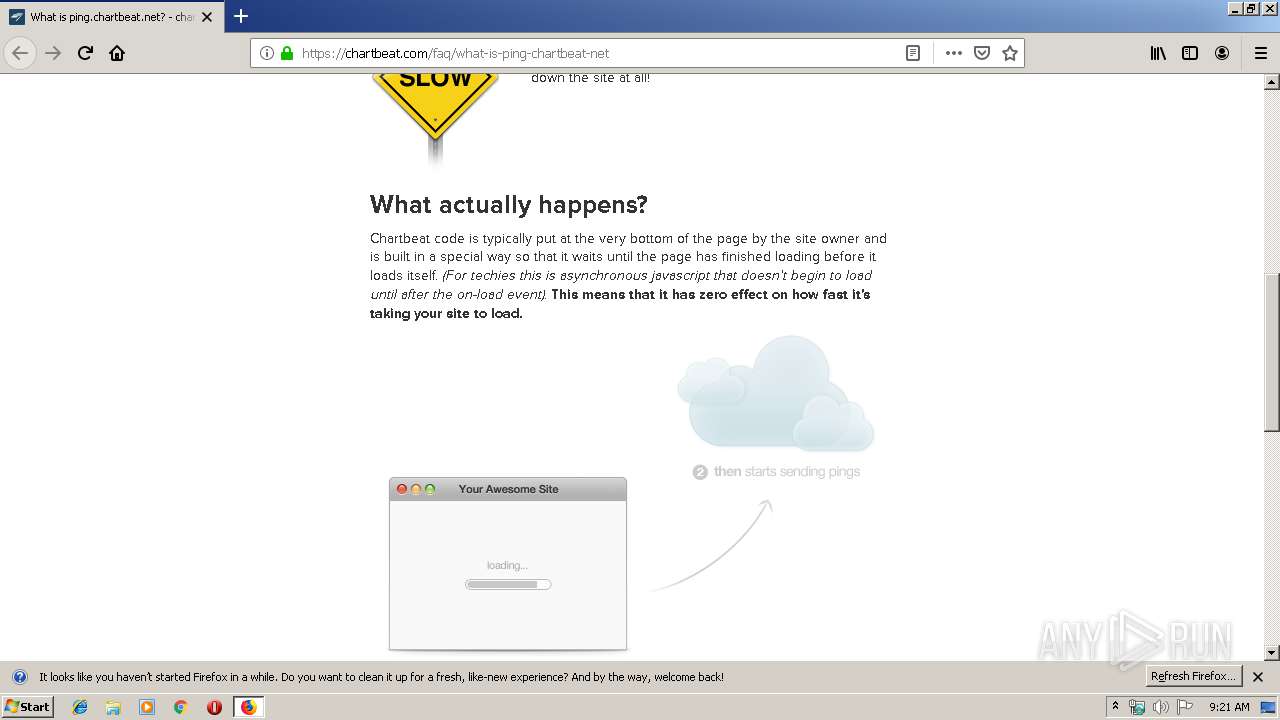Image resolution: width=1280 pixels, height=720 pixels.
Task: Bookmark this page with the star
Action: tap(1010, 53)
